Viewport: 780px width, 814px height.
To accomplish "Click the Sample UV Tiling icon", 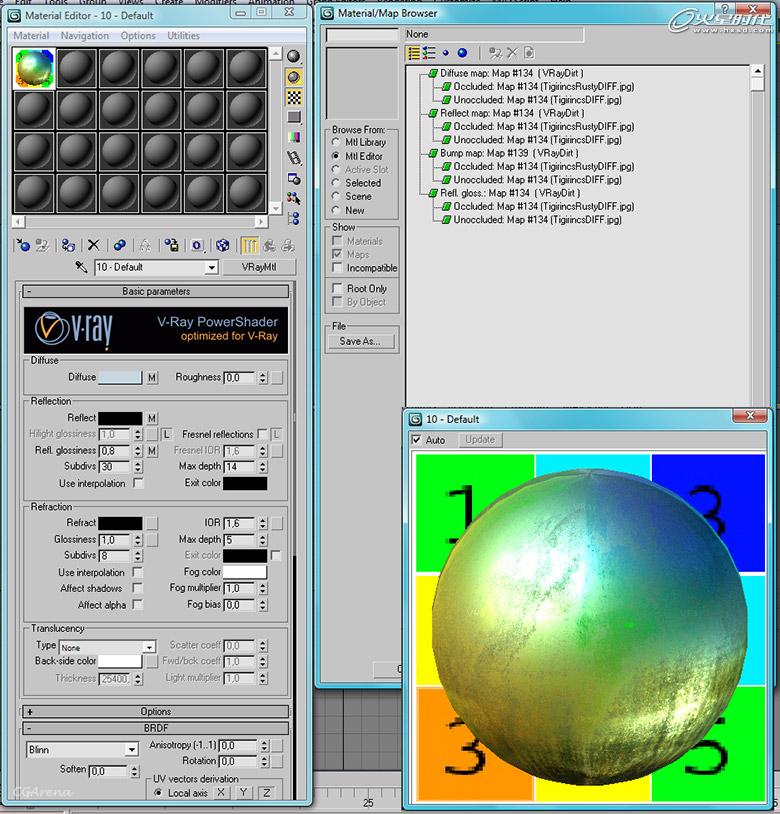I will tap(294, 117).
